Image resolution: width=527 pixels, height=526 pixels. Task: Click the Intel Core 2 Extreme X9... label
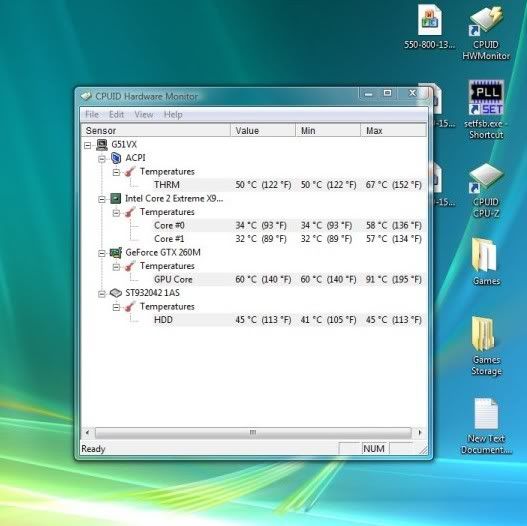pyautogui.click(x=174, y=198)
